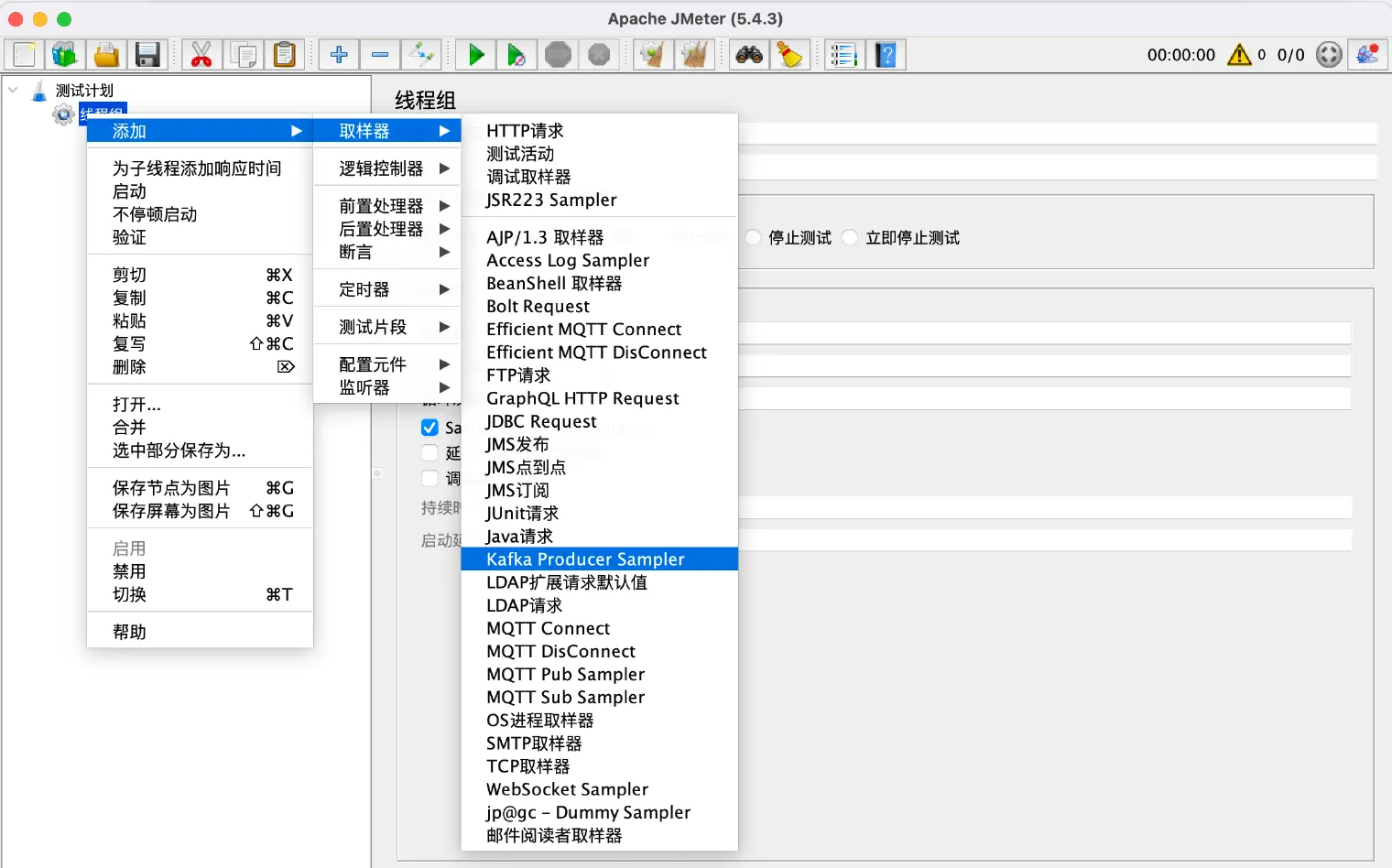Select 为子线程添加响应时间 in context menu
This screenshot has height=868, width=1392.
pos(201,168)
